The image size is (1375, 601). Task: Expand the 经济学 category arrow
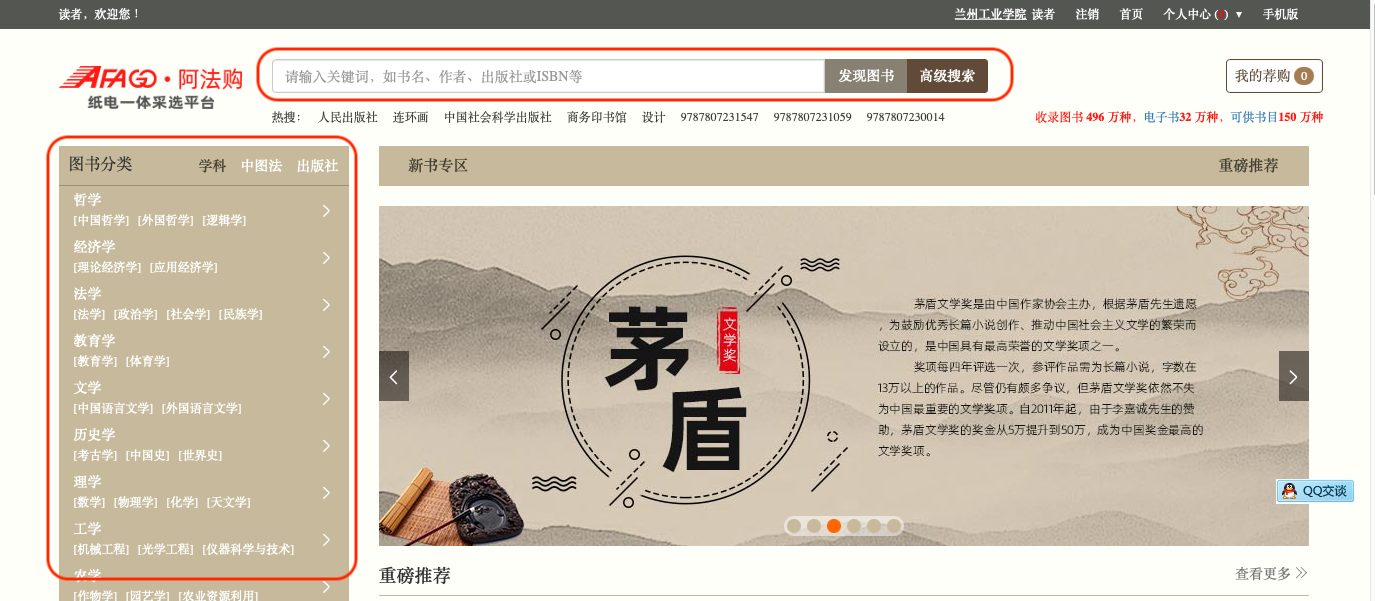tap(326, 257)
